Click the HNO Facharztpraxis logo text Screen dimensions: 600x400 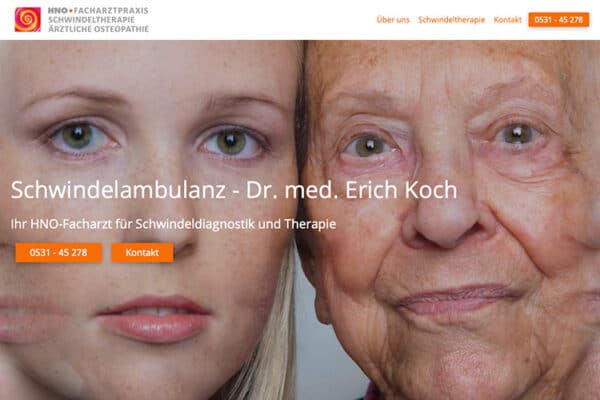(x=98, y=11)
